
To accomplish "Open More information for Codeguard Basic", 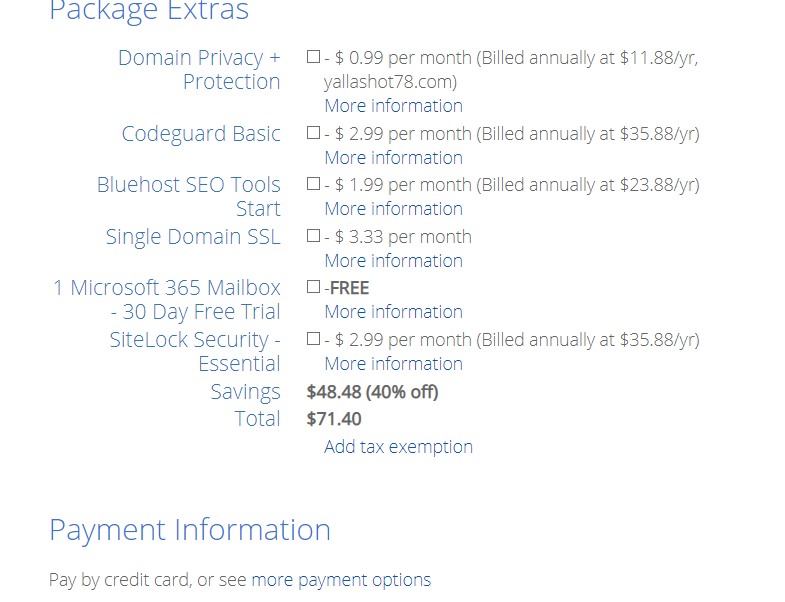I will click(394, 158).
